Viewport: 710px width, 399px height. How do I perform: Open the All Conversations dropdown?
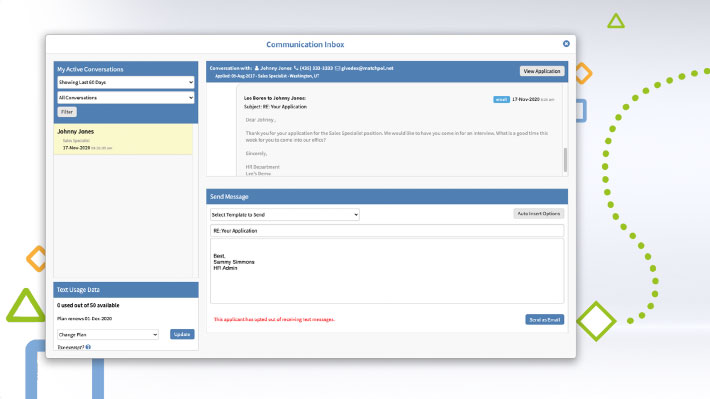pyautogui.click(x=126, y=98)
